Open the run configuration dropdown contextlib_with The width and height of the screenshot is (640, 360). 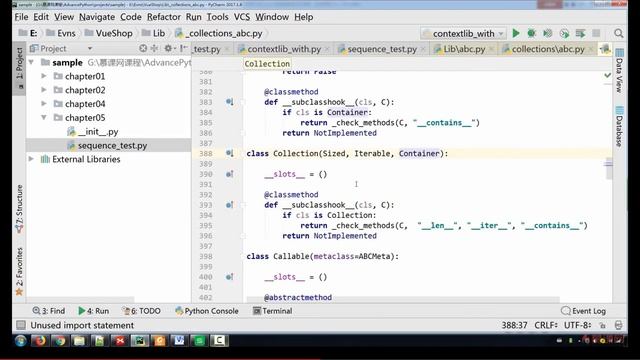tap(464, 33)
